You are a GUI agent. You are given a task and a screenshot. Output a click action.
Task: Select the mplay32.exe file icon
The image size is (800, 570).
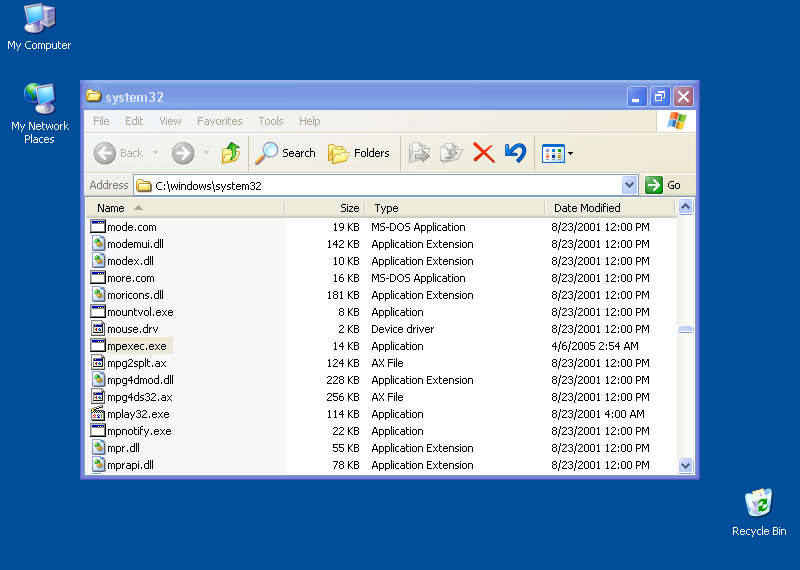pos(98,413)
